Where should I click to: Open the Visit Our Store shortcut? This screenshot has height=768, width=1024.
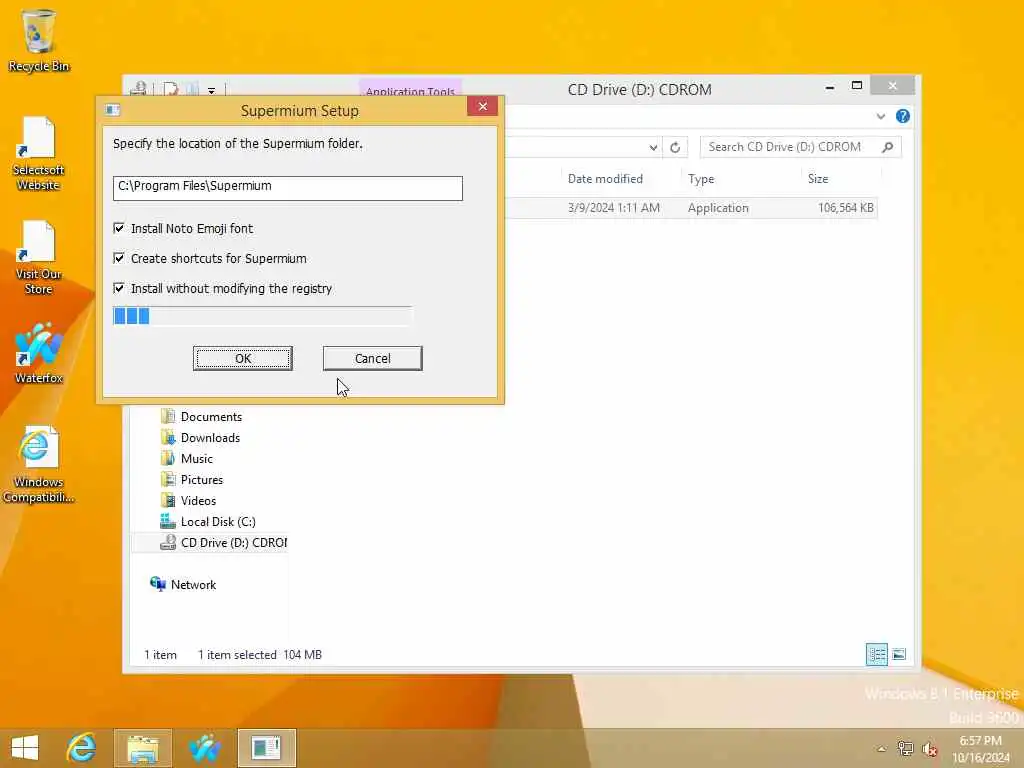click(39, 258)
